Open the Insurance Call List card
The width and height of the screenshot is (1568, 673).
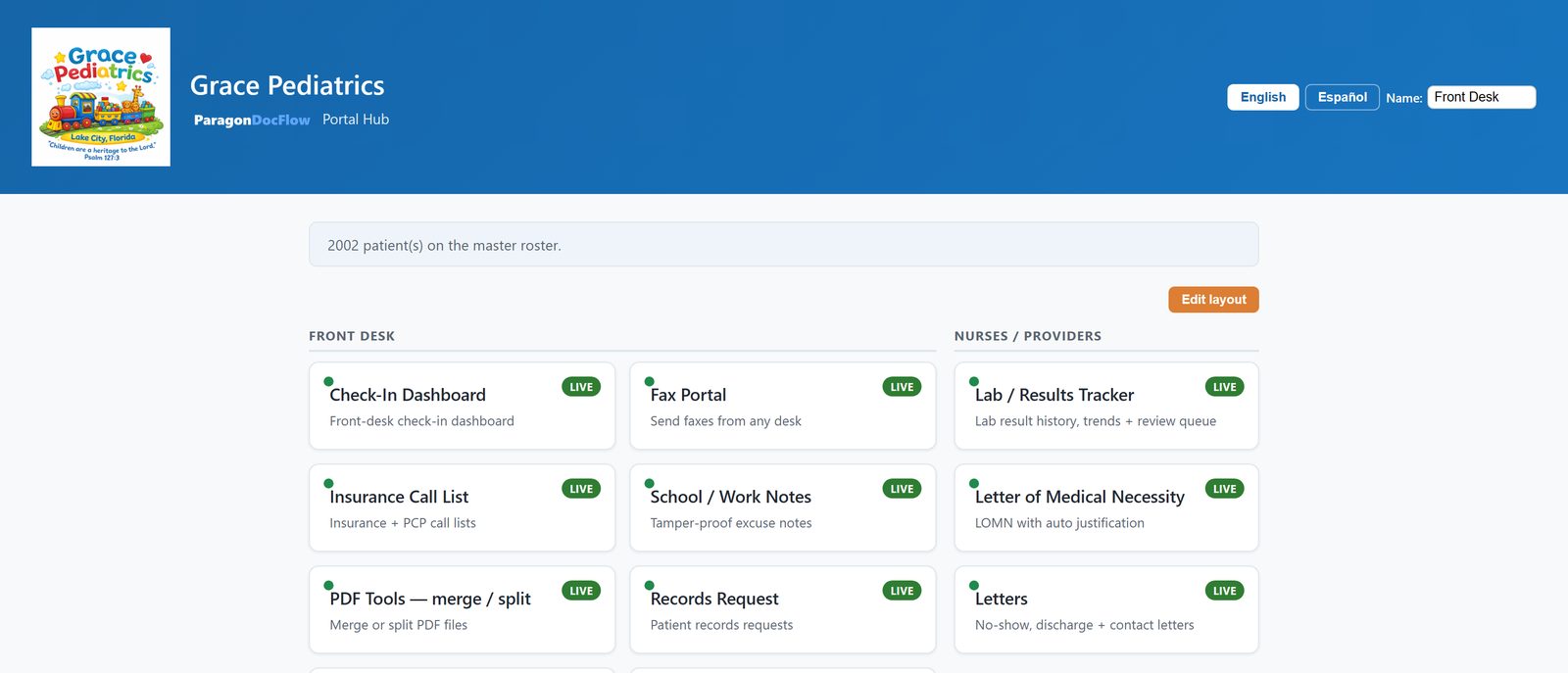click(462, 507)
